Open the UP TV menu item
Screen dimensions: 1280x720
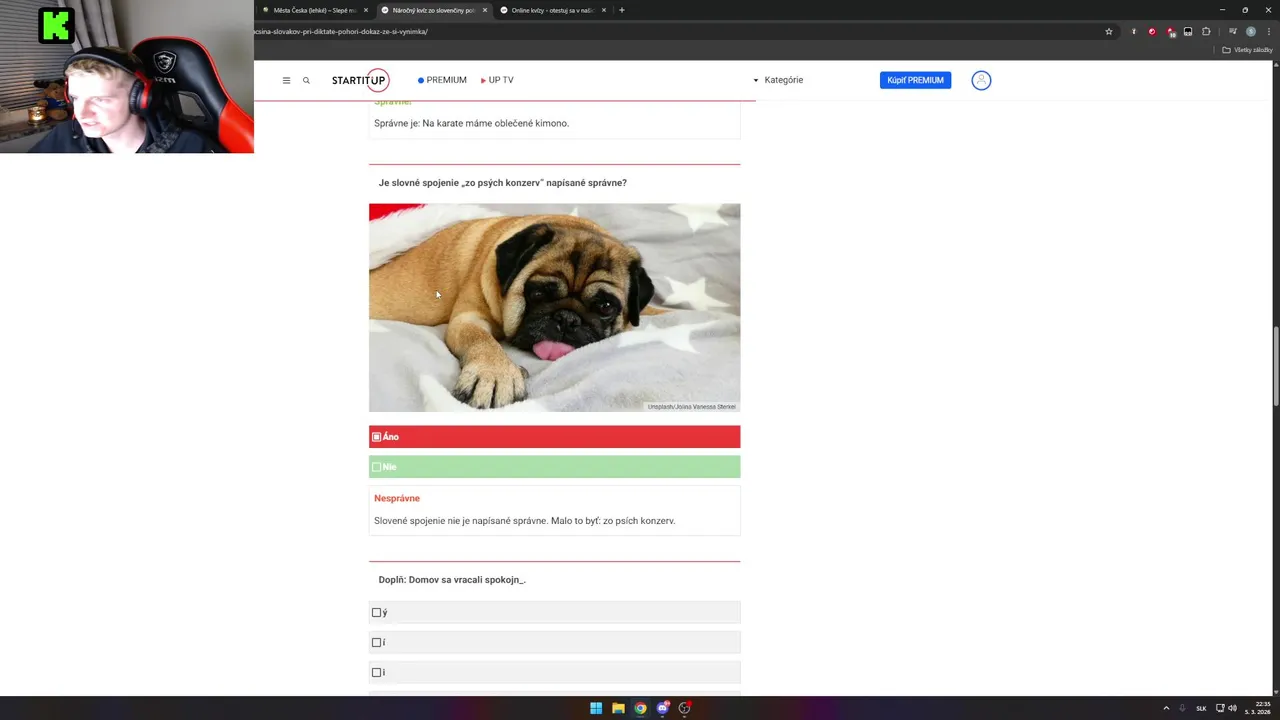pyautogui.click(x=497, y=80)
